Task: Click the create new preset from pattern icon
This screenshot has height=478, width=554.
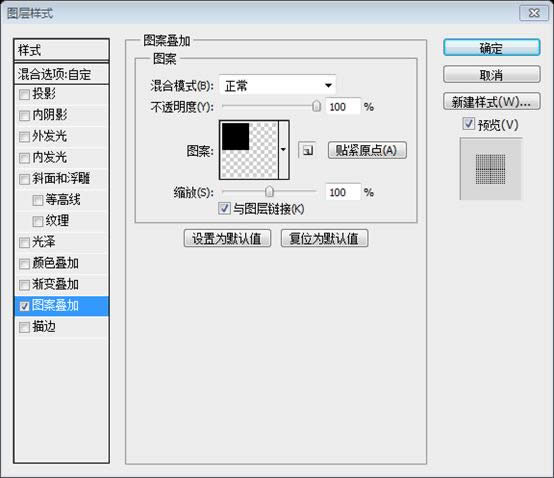Action: [x=307, y=151]
